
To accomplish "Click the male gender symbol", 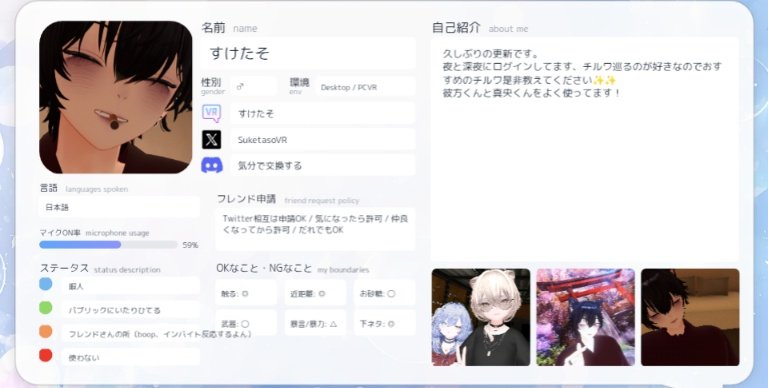I will coord(240,87).
